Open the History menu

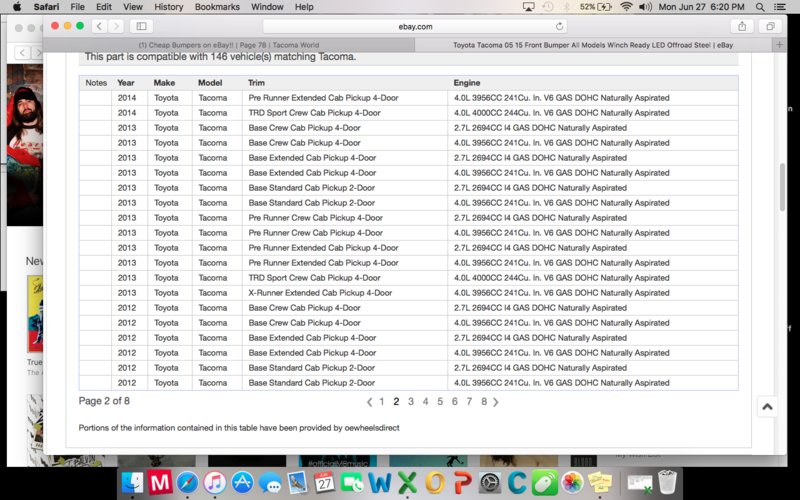tap(168, 7)
